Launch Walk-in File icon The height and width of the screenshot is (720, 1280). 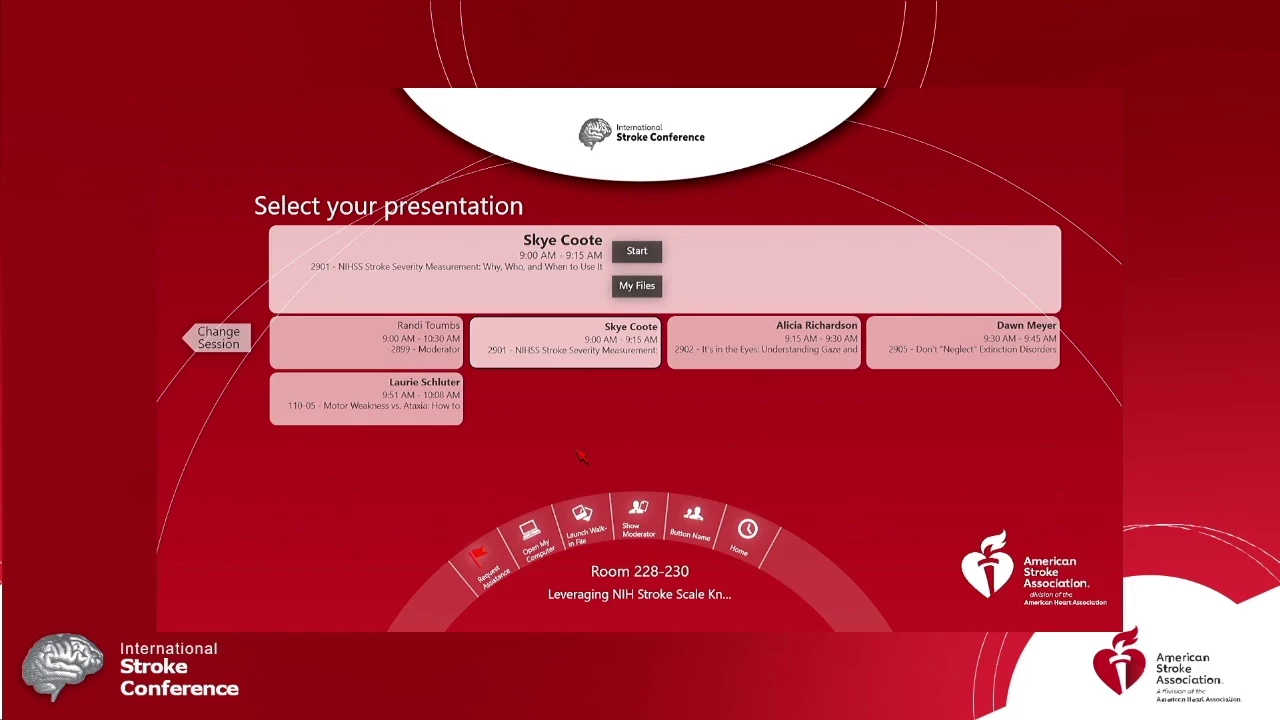click(582, 515)
